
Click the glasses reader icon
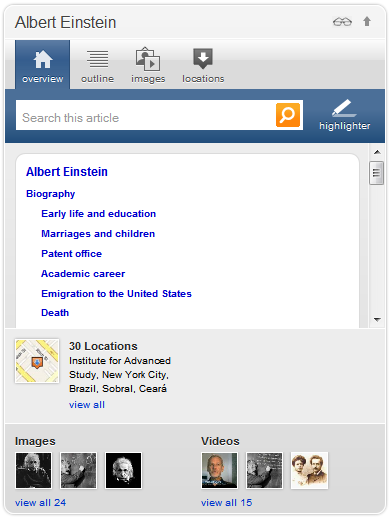click(342, 22)
